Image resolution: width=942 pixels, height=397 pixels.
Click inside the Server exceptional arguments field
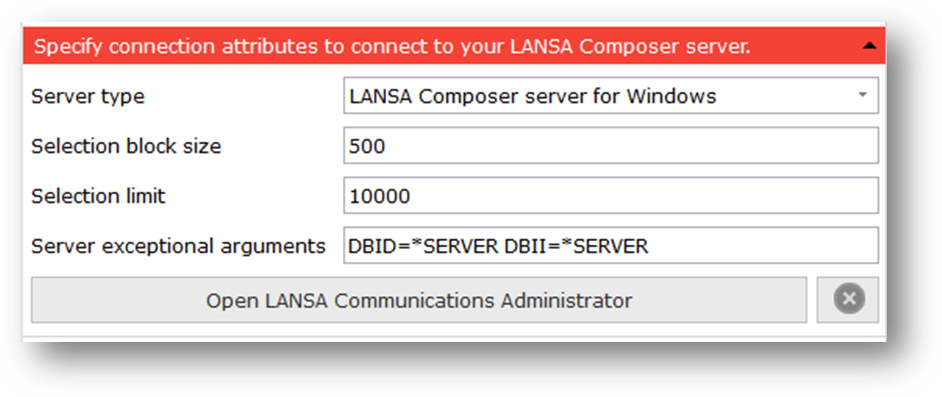[x=611, y=245]
